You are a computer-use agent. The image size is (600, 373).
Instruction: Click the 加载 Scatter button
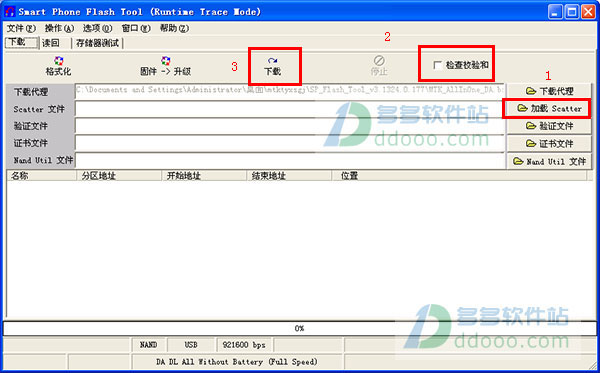(549, 108)
